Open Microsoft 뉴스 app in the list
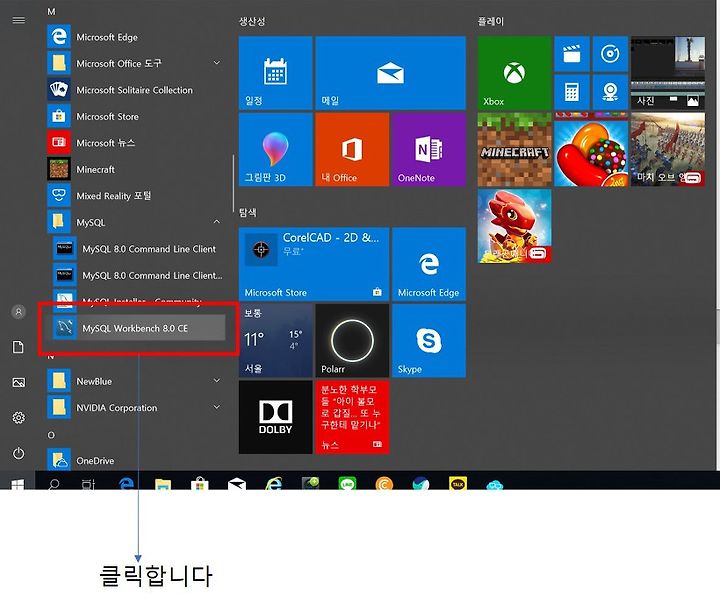This screenshot has height=604, width=720. [x=135, y=142]
